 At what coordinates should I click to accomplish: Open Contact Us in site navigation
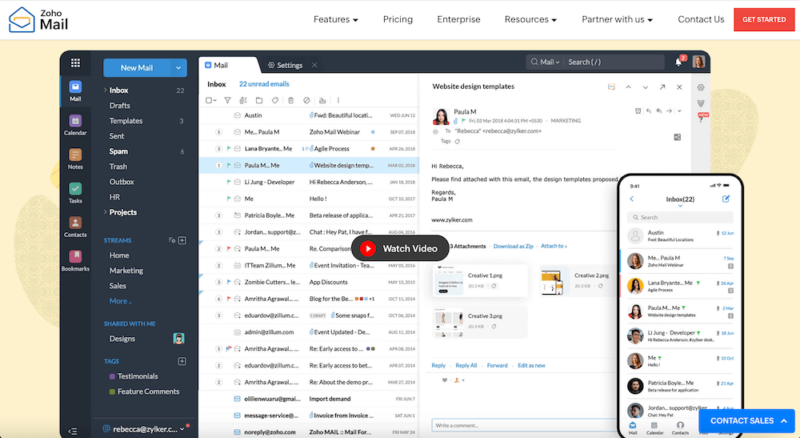pyautogui.click(x=701, y=19)
